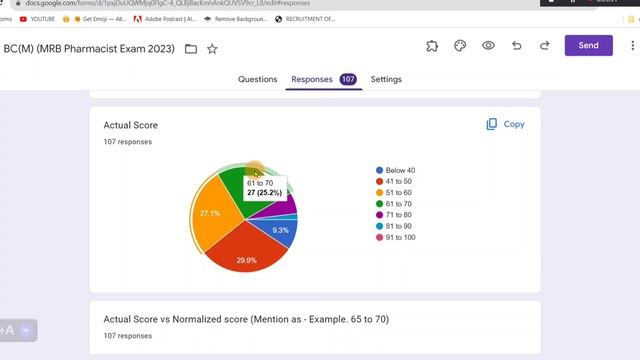Open the Adobe Podcast bookmark
This screenshot has width=640, height=360.
[165, 19]
